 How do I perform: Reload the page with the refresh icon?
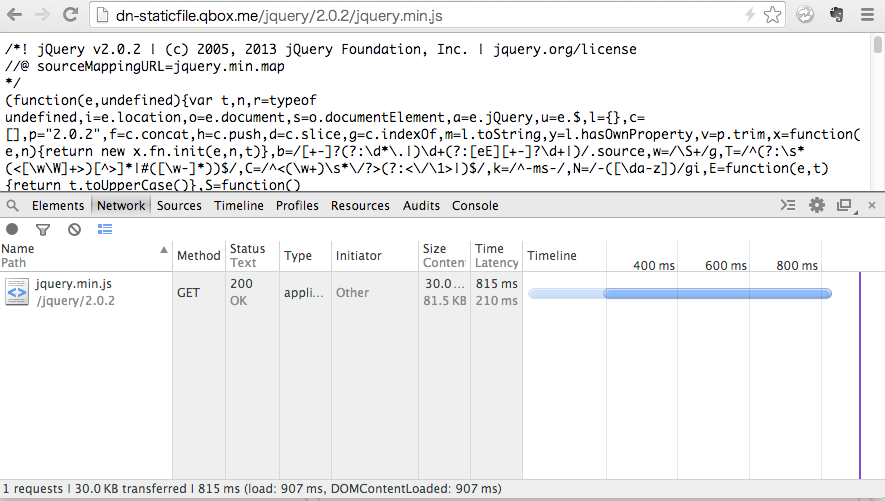click(70, 15)
